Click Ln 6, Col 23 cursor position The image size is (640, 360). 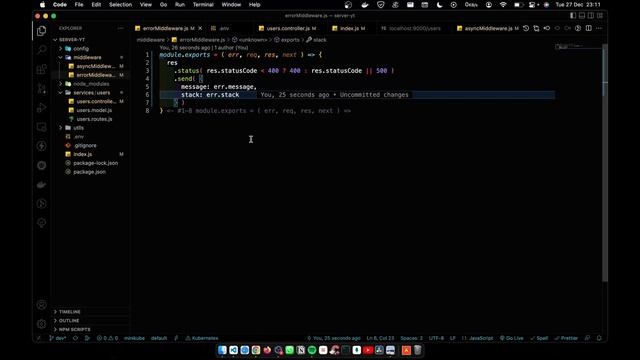380,338
